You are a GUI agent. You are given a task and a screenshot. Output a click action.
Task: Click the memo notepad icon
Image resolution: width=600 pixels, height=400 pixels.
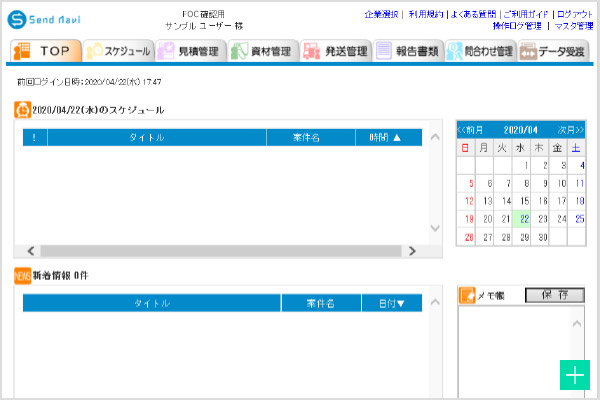click(467, 296)
